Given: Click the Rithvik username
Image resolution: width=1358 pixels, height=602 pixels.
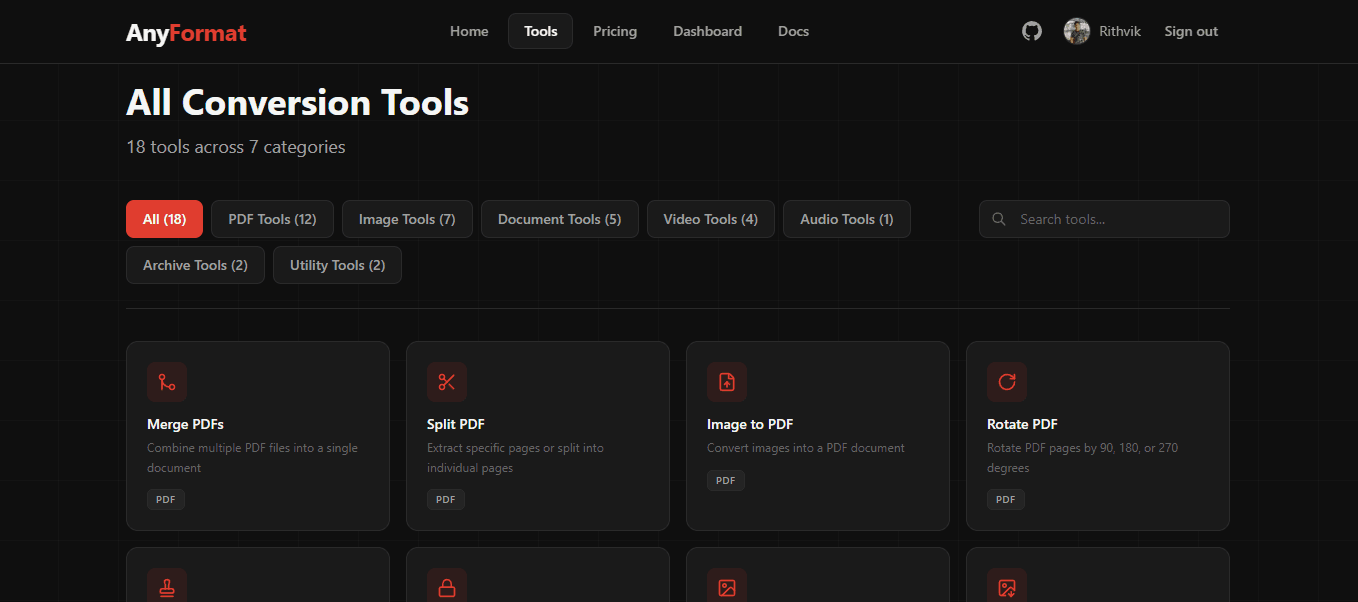Looking at the screenshot, I should 1120,31.
